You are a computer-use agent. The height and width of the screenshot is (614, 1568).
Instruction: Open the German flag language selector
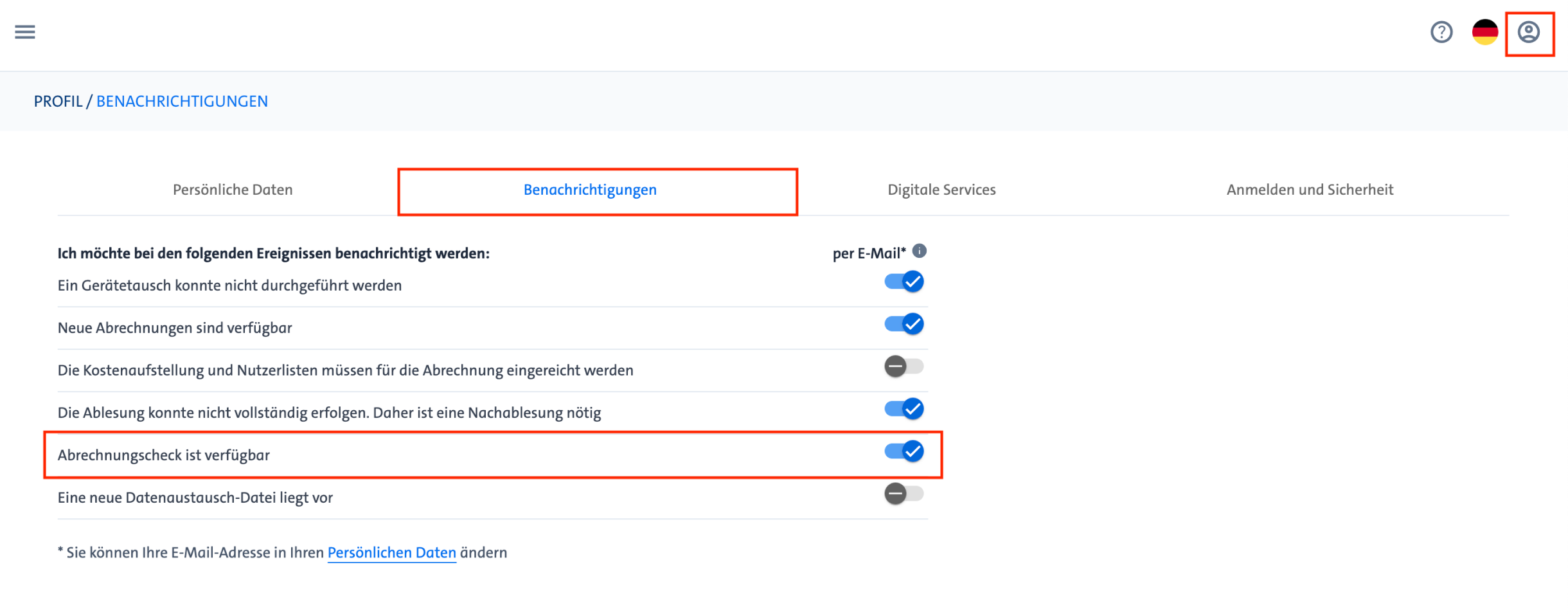pyautogui.click(x=1485, y=32)
